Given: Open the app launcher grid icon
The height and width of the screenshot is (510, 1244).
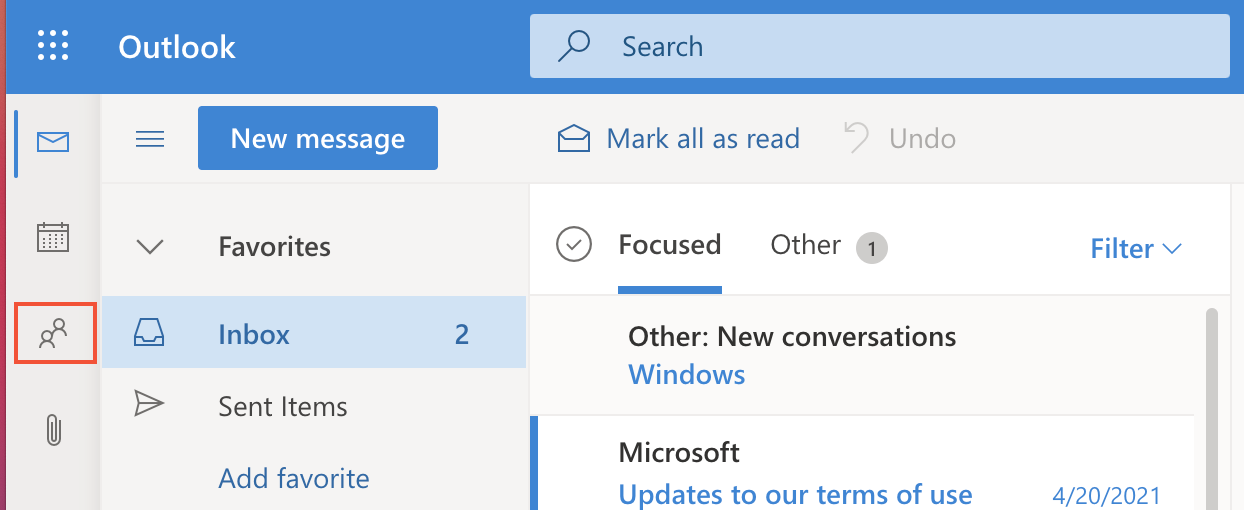Looking at the screenshot, I should tap(53, 46).
